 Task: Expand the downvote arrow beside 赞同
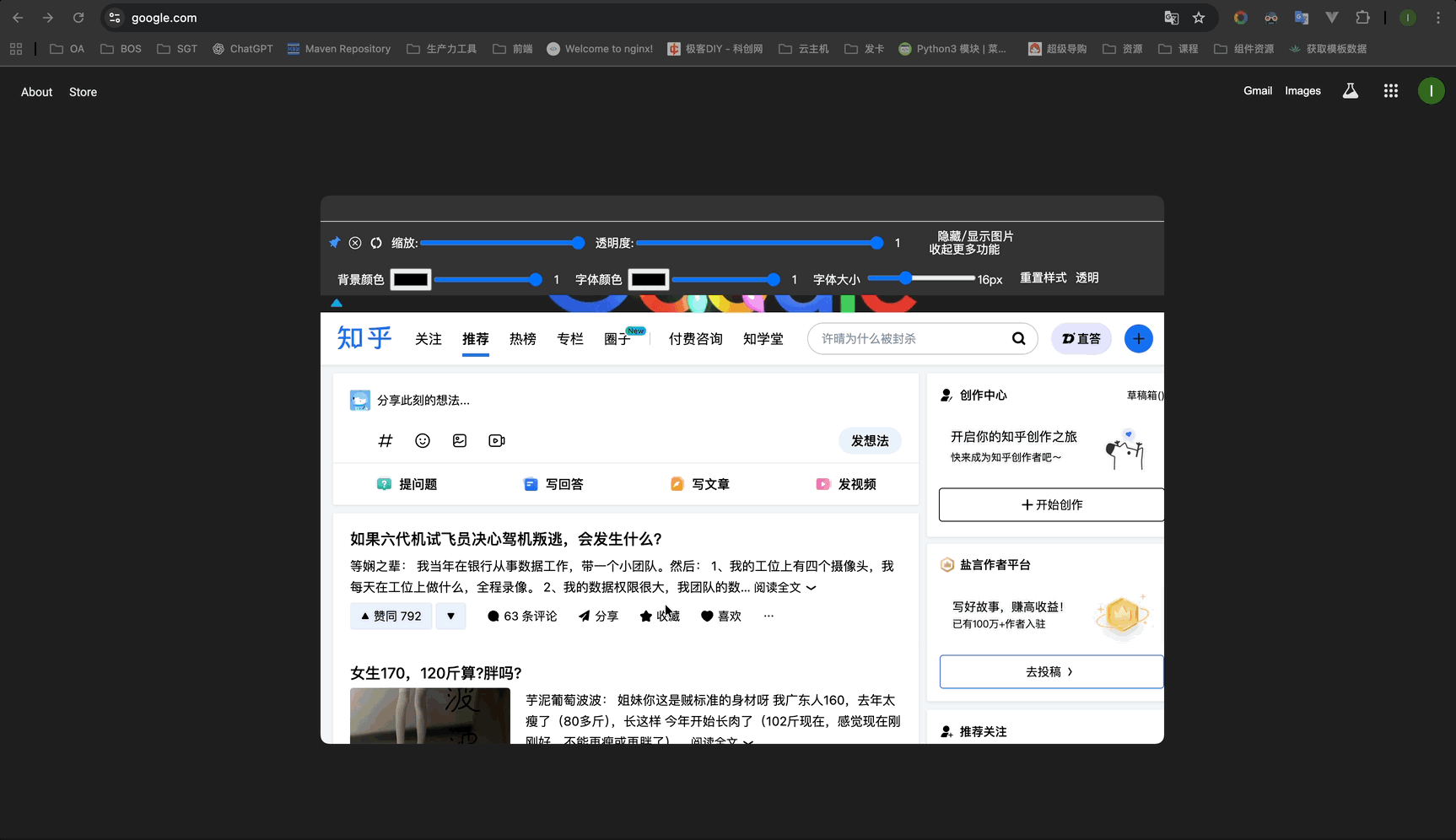(x=450, y=616)
